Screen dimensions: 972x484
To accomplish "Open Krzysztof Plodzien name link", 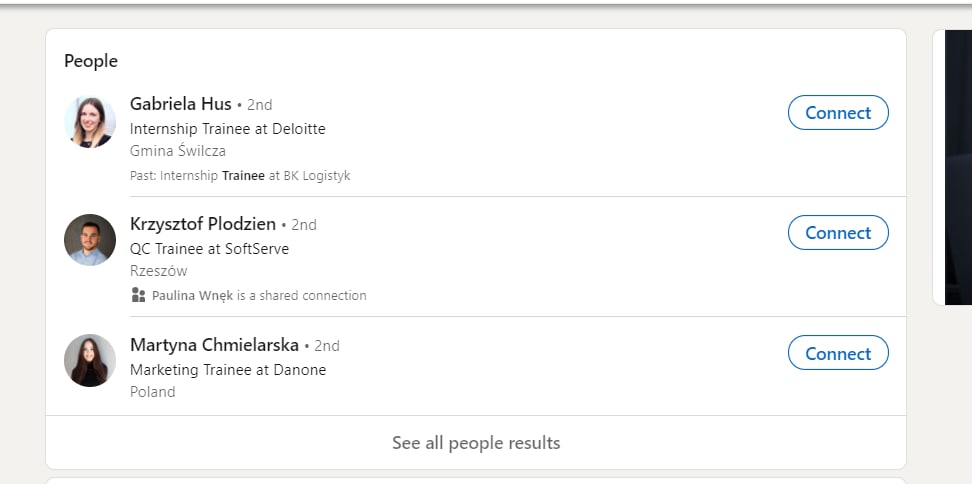I will (x=203, y=224).
